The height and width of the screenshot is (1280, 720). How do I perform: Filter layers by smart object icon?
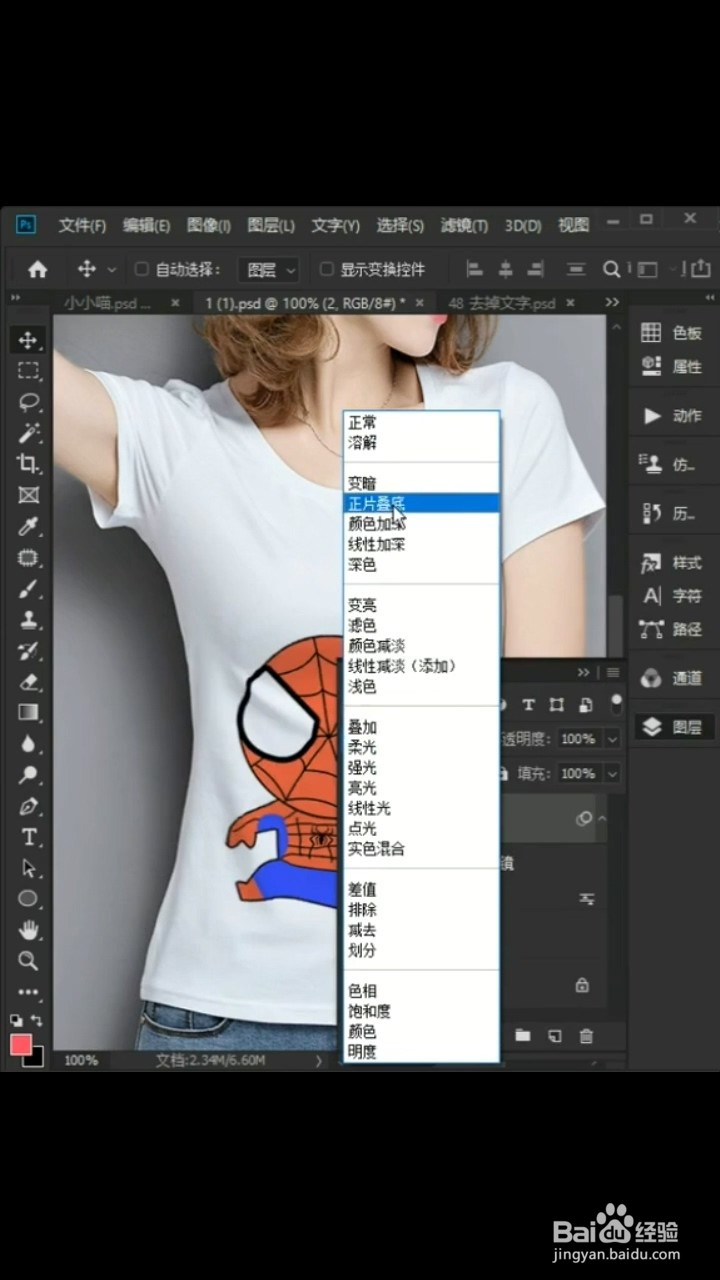click(x=586, y=704)
